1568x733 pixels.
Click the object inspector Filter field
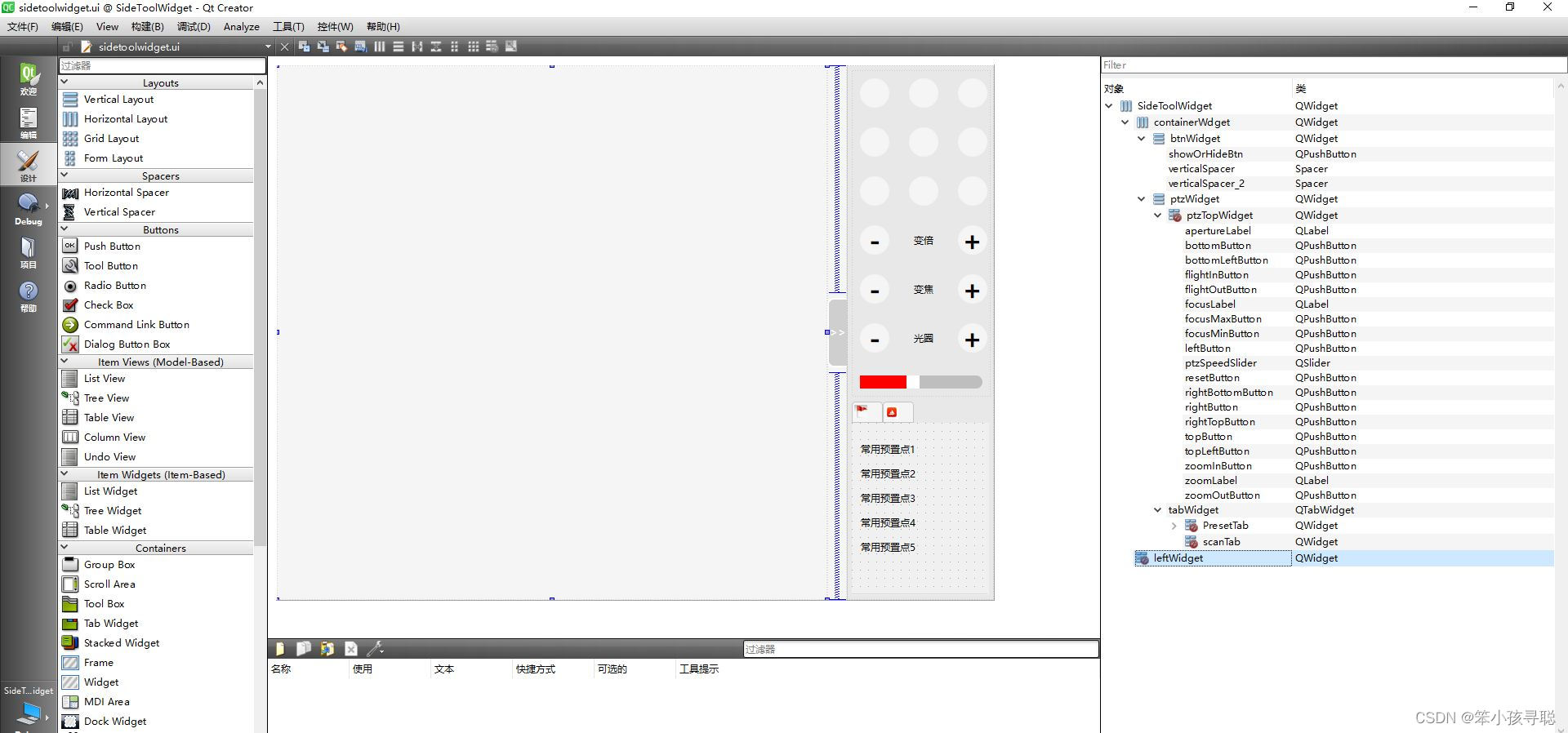click(x=1334, y=65)
